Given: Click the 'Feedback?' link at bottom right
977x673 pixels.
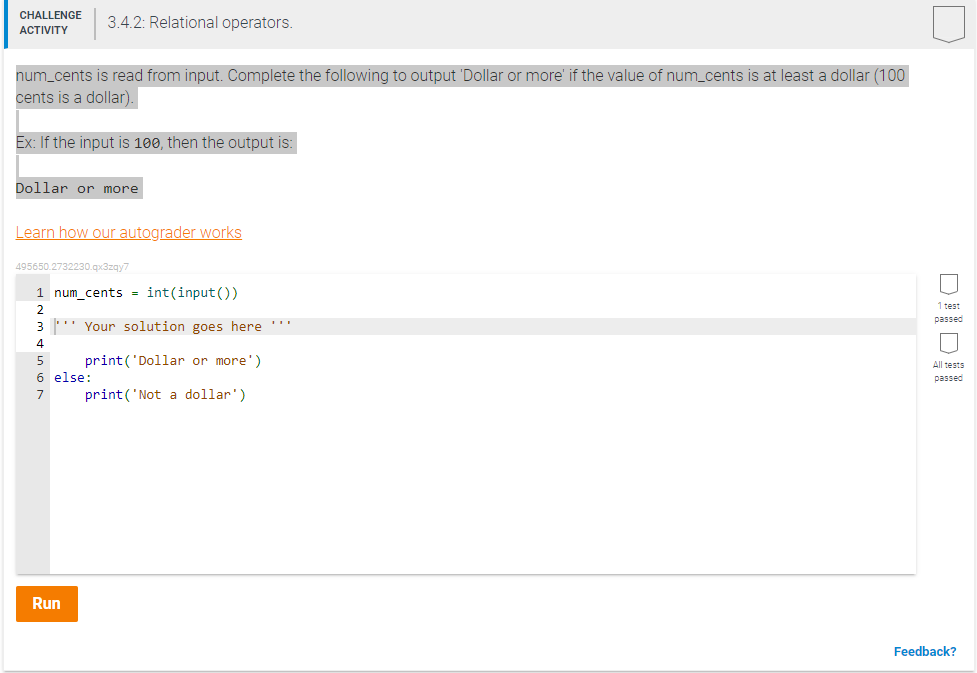Looking at the screenshot, I should click(924, 651).
